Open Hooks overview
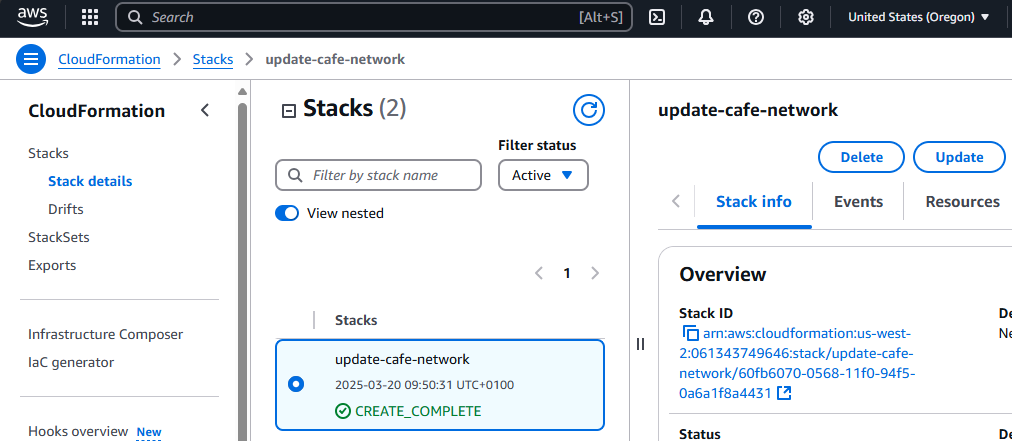 78,431
